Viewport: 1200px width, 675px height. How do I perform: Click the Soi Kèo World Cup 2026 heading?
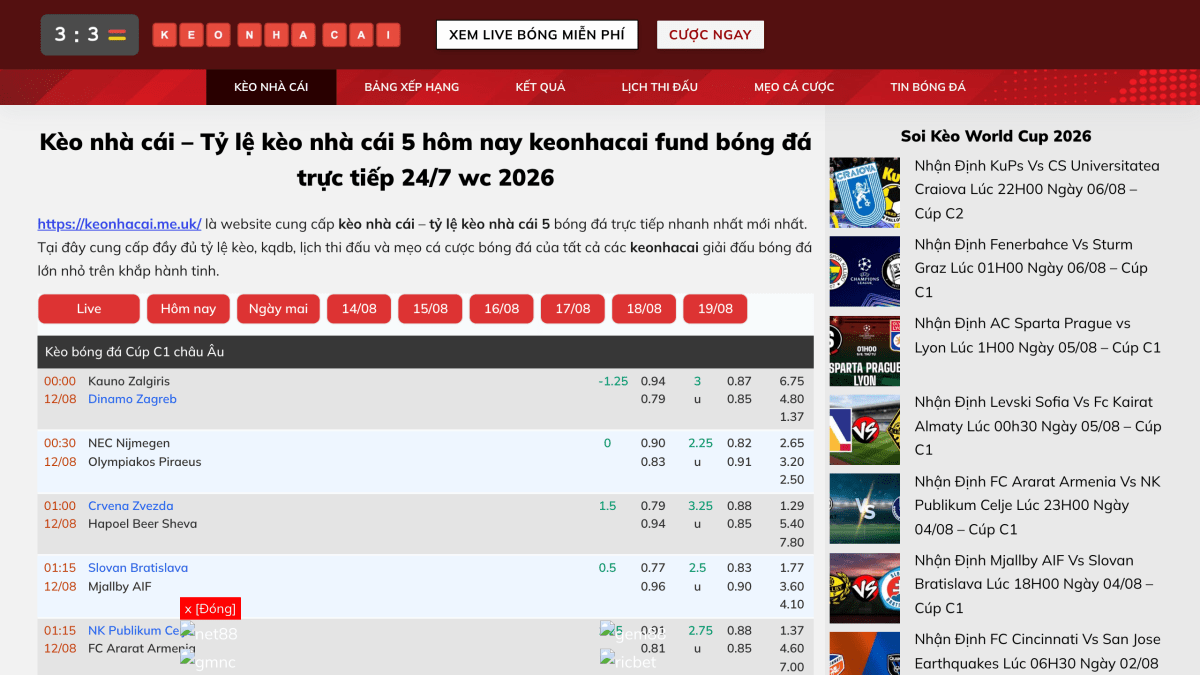(x=996, y=136)
